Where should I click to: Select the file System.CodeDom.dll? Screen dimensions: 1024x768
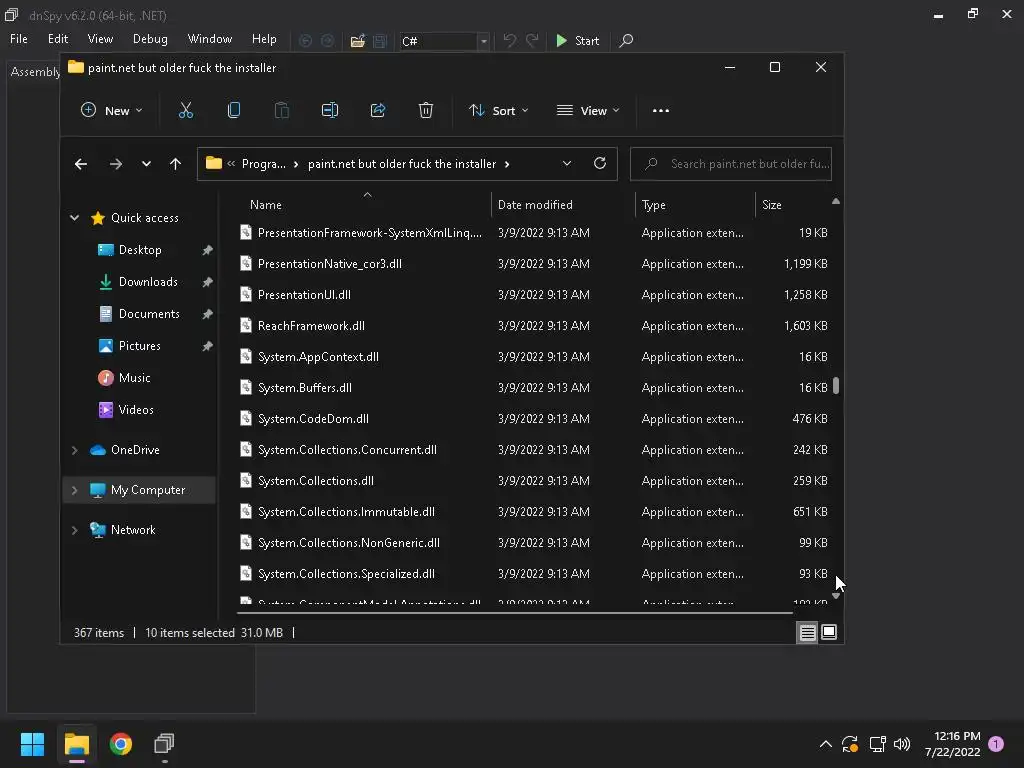(x=313, y=419)
